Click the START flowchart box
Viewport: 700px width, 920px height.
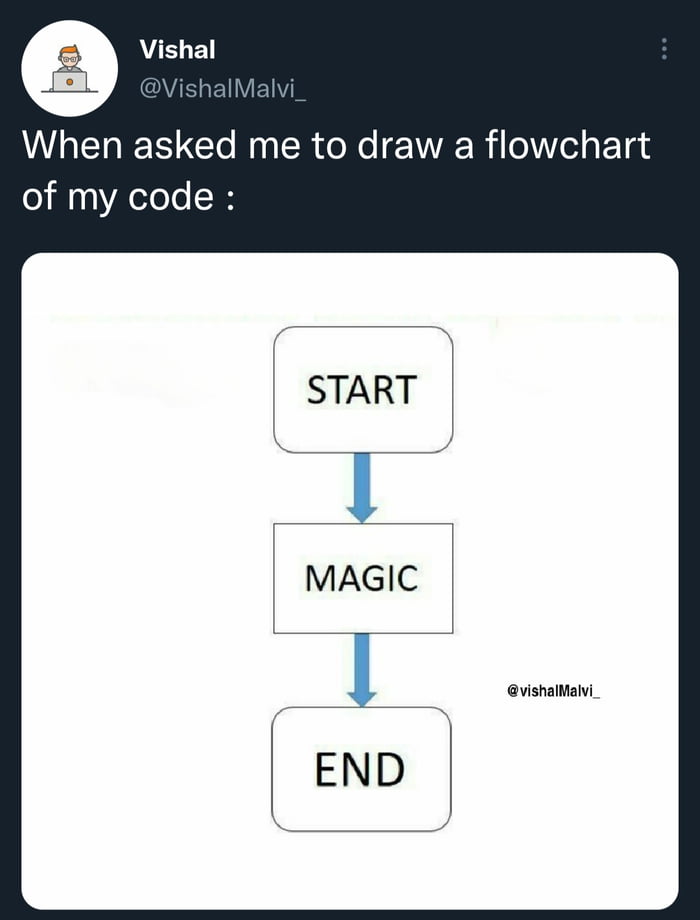pyautogui.click(x=362, y=388)
